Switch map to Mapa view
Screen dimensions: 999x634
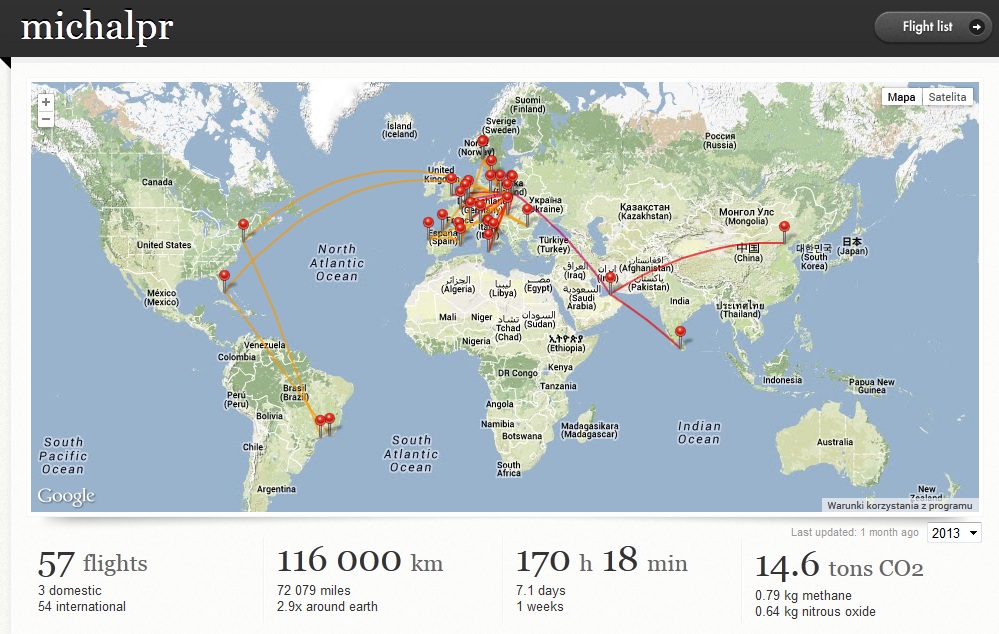[901, 97]
